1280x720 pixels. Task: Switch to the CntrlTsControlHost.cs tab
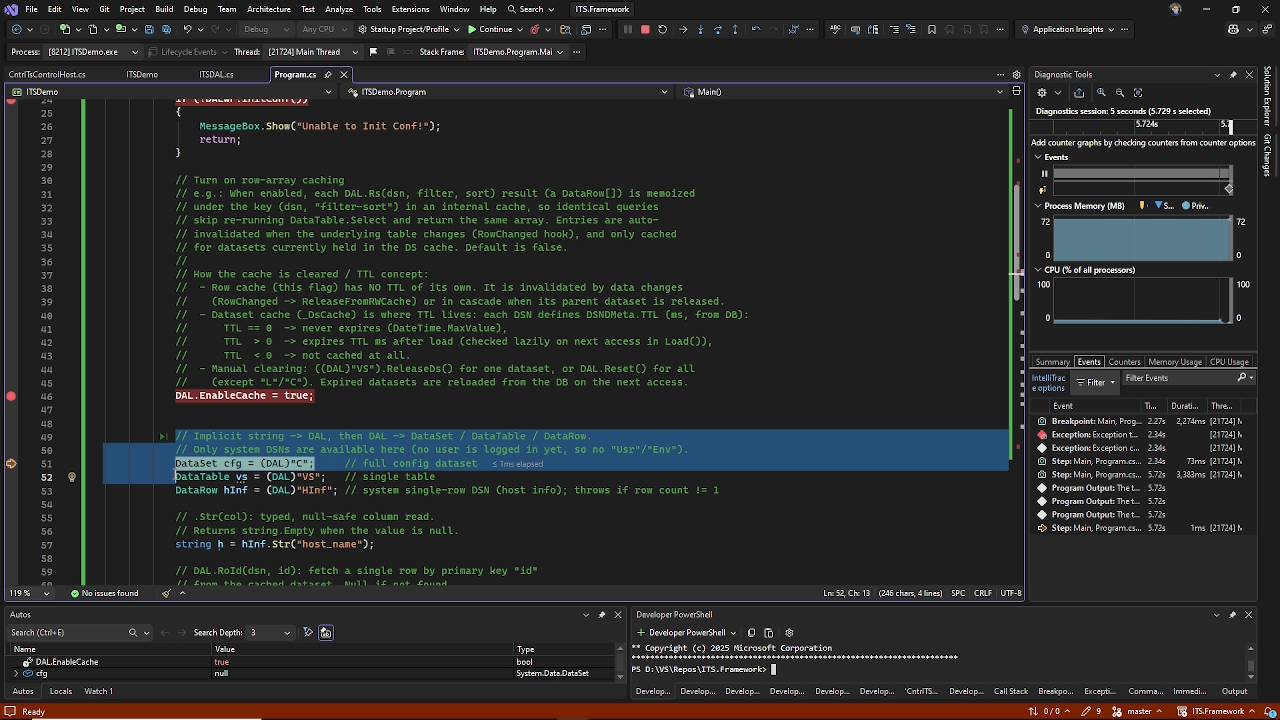(x=47, y=75)
